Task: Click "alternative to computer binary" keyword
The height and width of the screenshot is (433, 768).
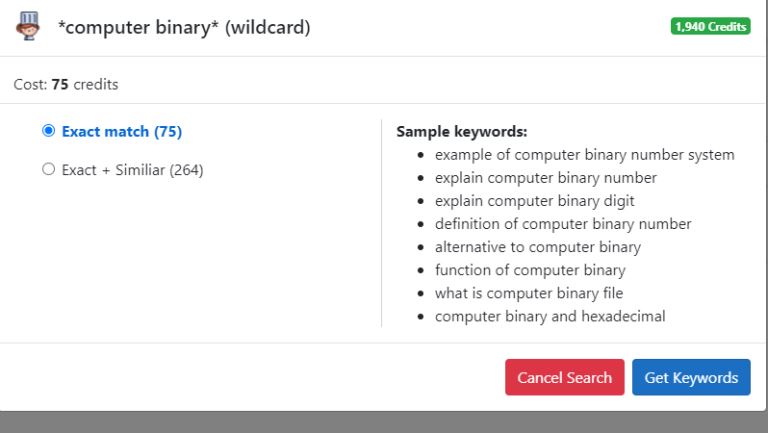Action: click(x=538, y=247)
